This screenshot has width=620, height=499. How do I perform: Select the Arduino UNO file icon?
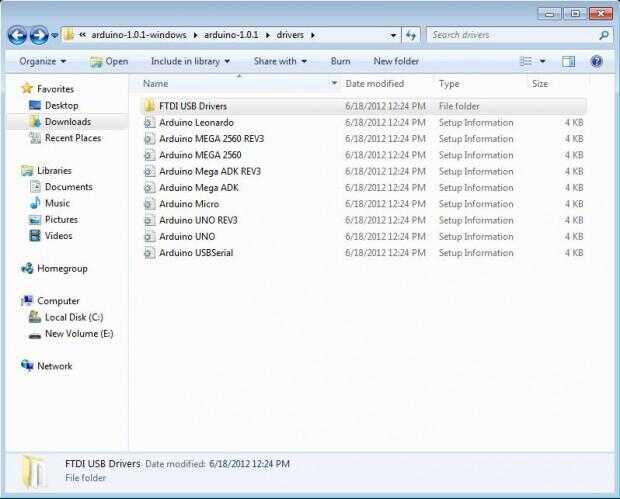point(149,236)
